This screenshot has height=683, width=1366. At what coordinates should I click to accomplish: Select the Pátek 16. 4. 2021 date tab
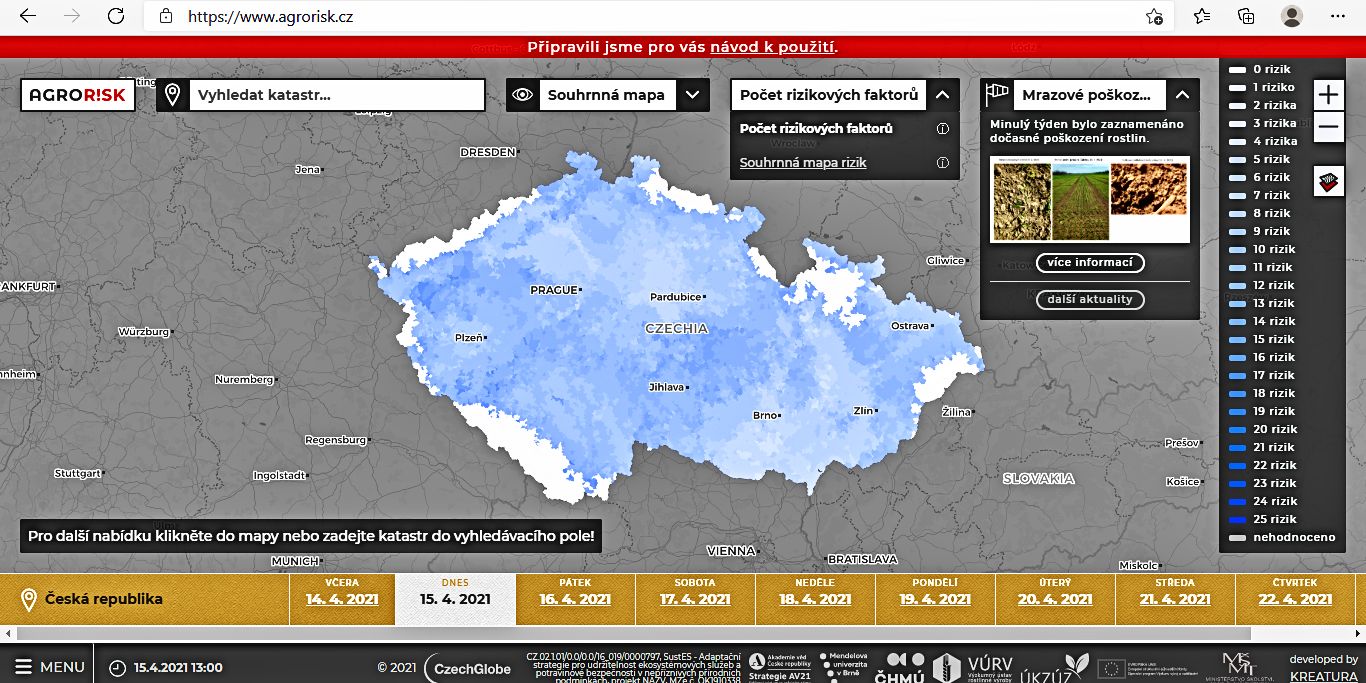575,592
